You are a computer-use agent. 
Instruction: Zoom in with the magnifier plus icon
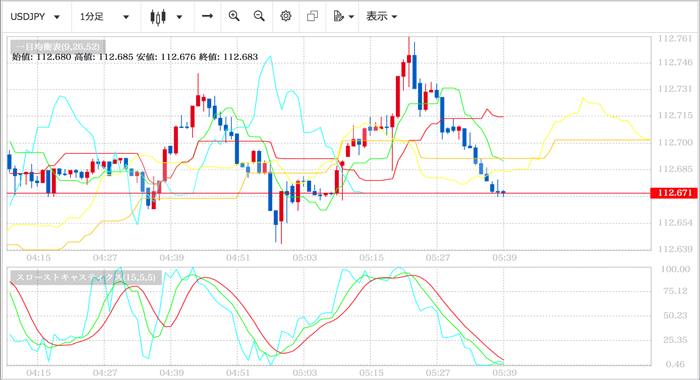tap(234, 17)
